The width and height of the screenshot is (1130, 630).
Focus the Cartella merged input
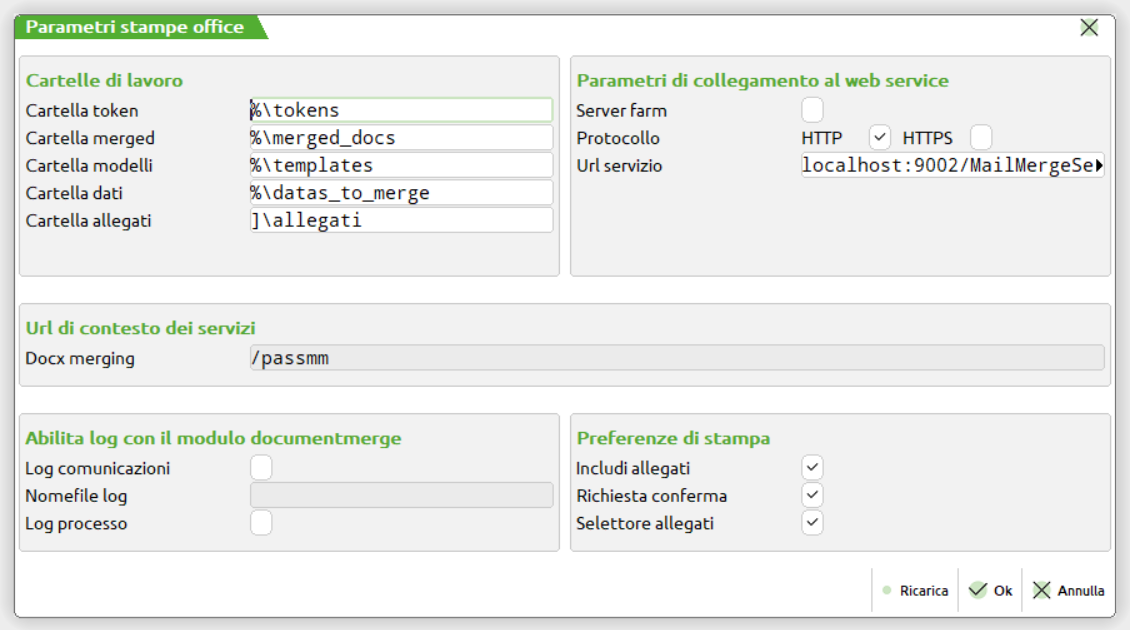400,138
